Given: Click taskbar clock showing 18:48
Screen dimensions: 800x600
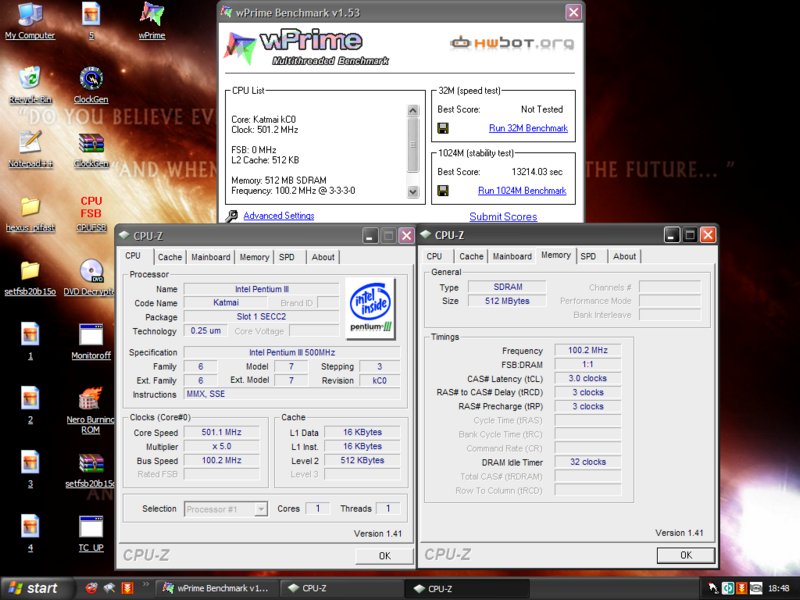Looking at the screenshot, I should [779, 588].
